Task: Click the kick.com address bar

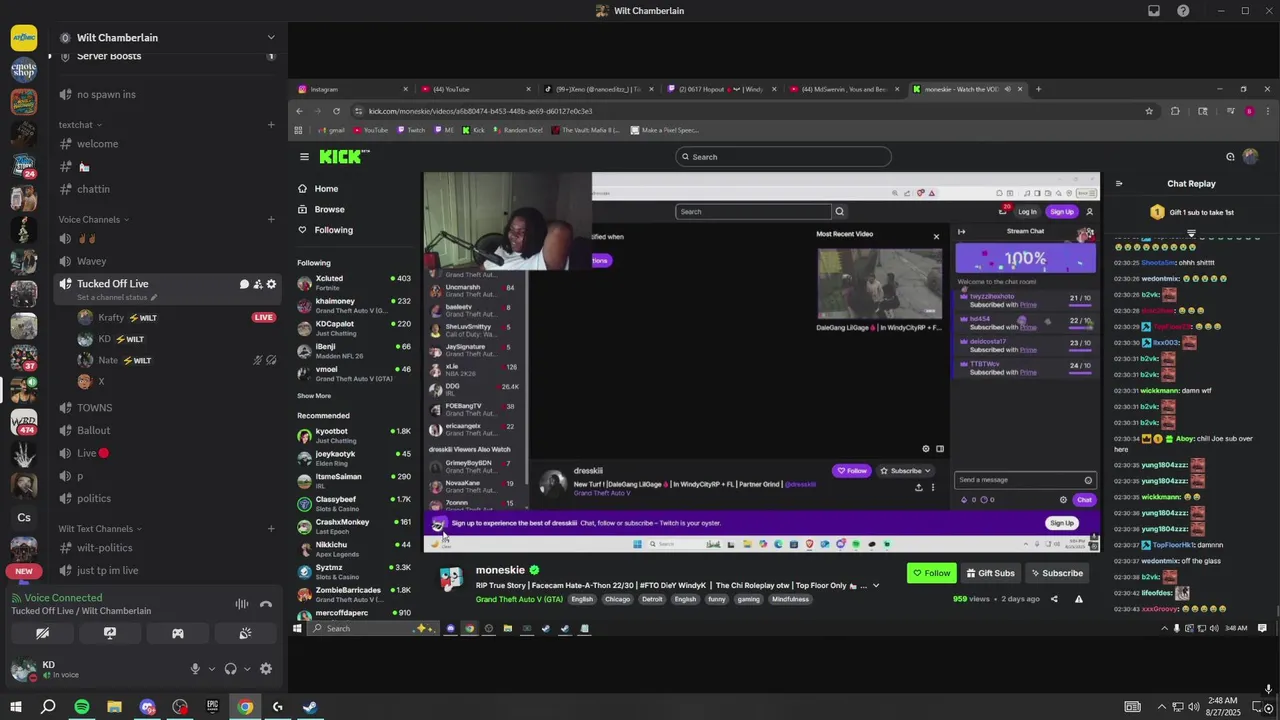Action: (x=750, y=111)
